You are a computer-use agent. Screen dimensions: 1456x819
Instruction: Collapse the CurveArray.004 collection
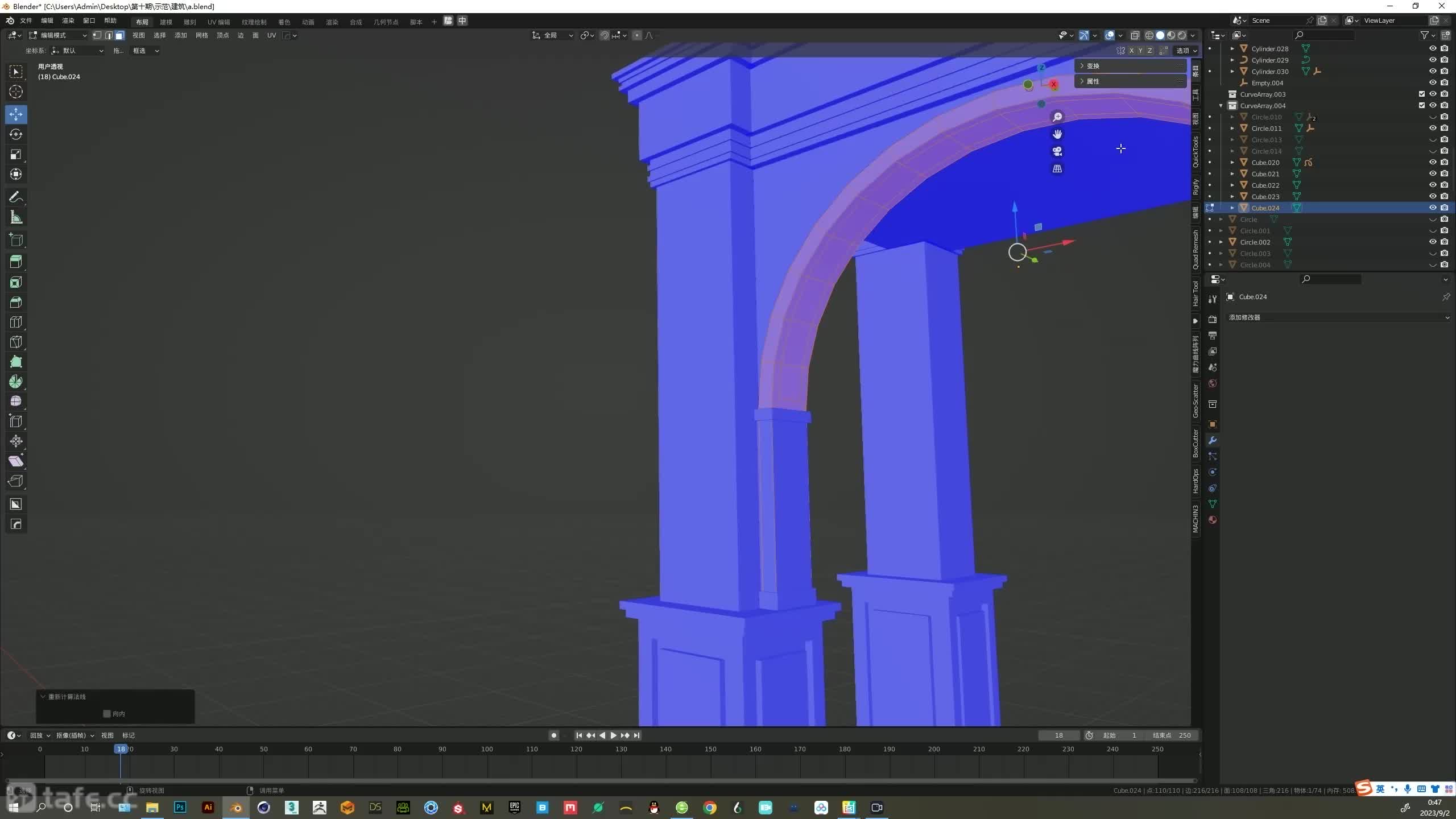(x=1221, y=106)
